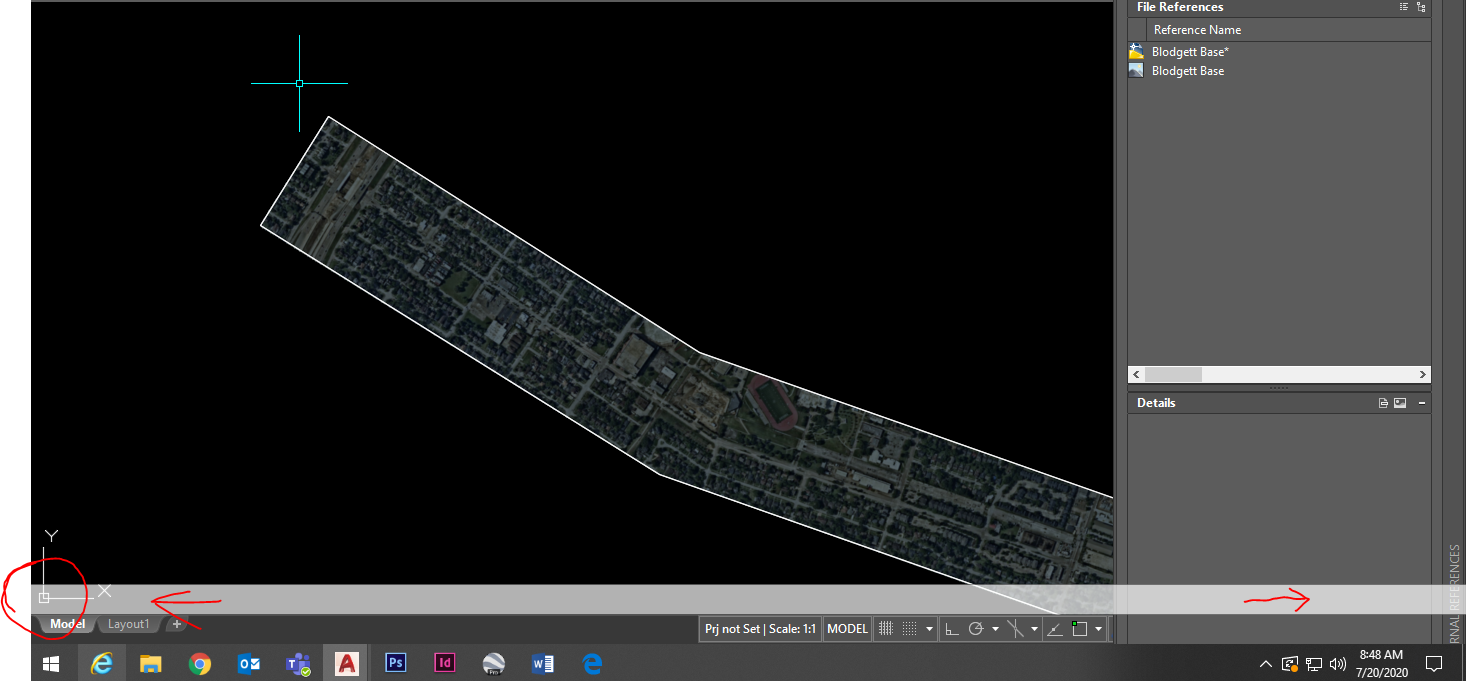Open object snap settings dropdown arrow
This screenshot has height=681, width=1466.
pos(1098,629)
